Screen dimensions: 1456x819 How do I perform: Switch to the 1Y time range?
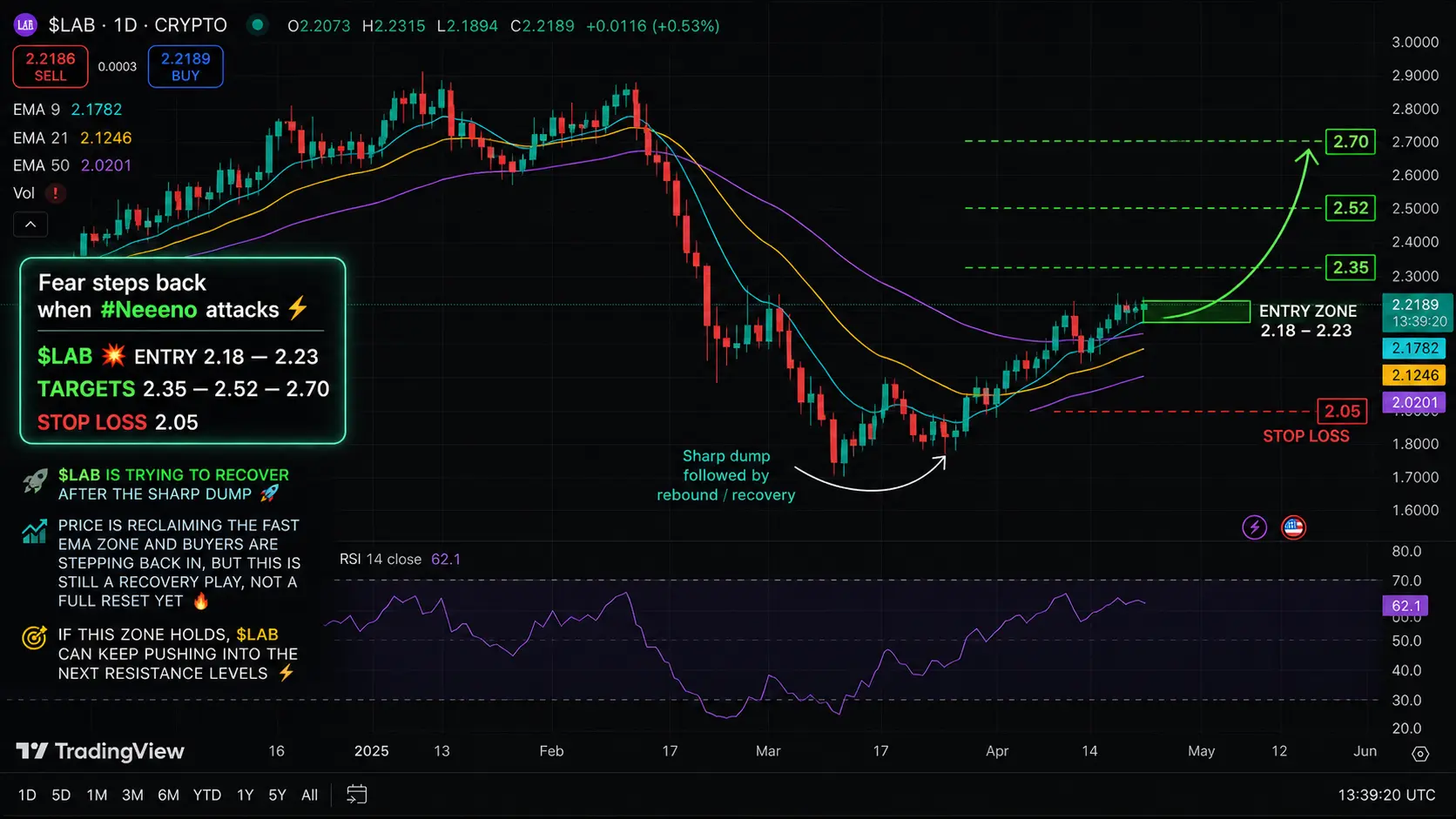(x=246, y=795)
